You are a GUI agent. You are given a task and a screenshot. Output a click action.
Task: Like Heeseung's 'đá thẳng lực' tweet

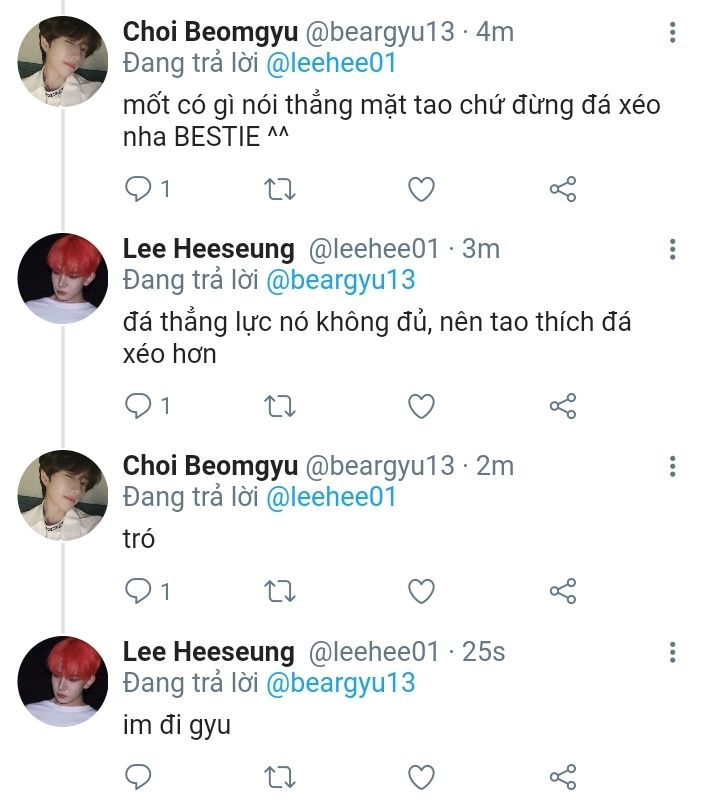[422, 405]
